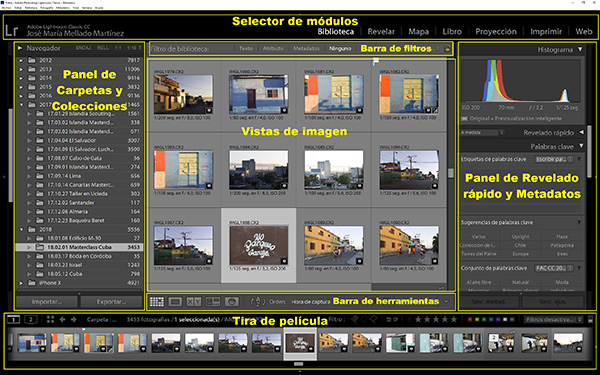Click first star in filmstrip rating filter
The image size is (600, 375).
pyautogui.click(x=418, y=320)
